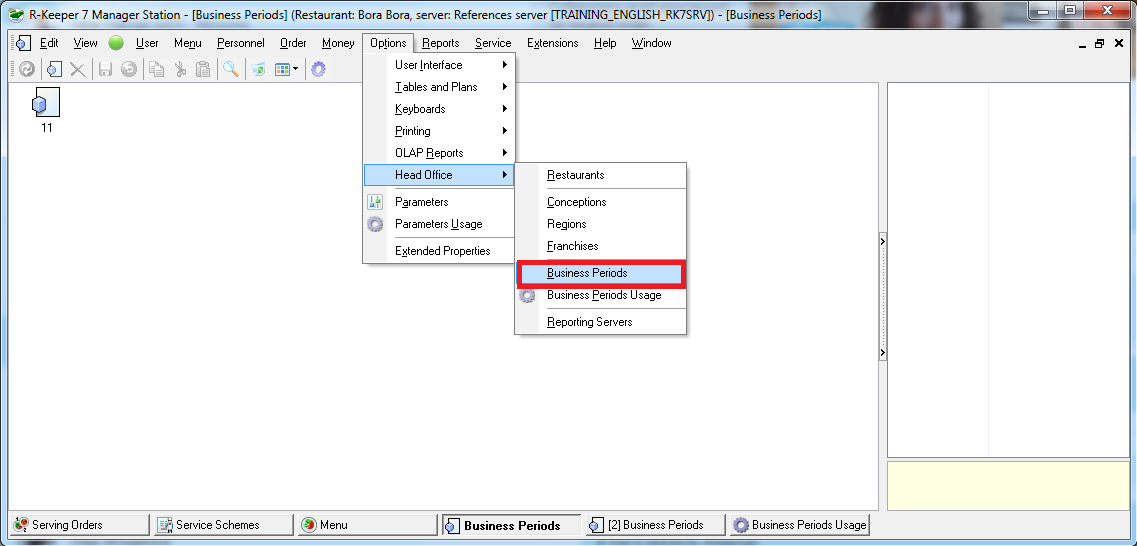Viewport: 1137px width, 546px height.
Task: Click the cut scissors icon
Action: (180, 69)
